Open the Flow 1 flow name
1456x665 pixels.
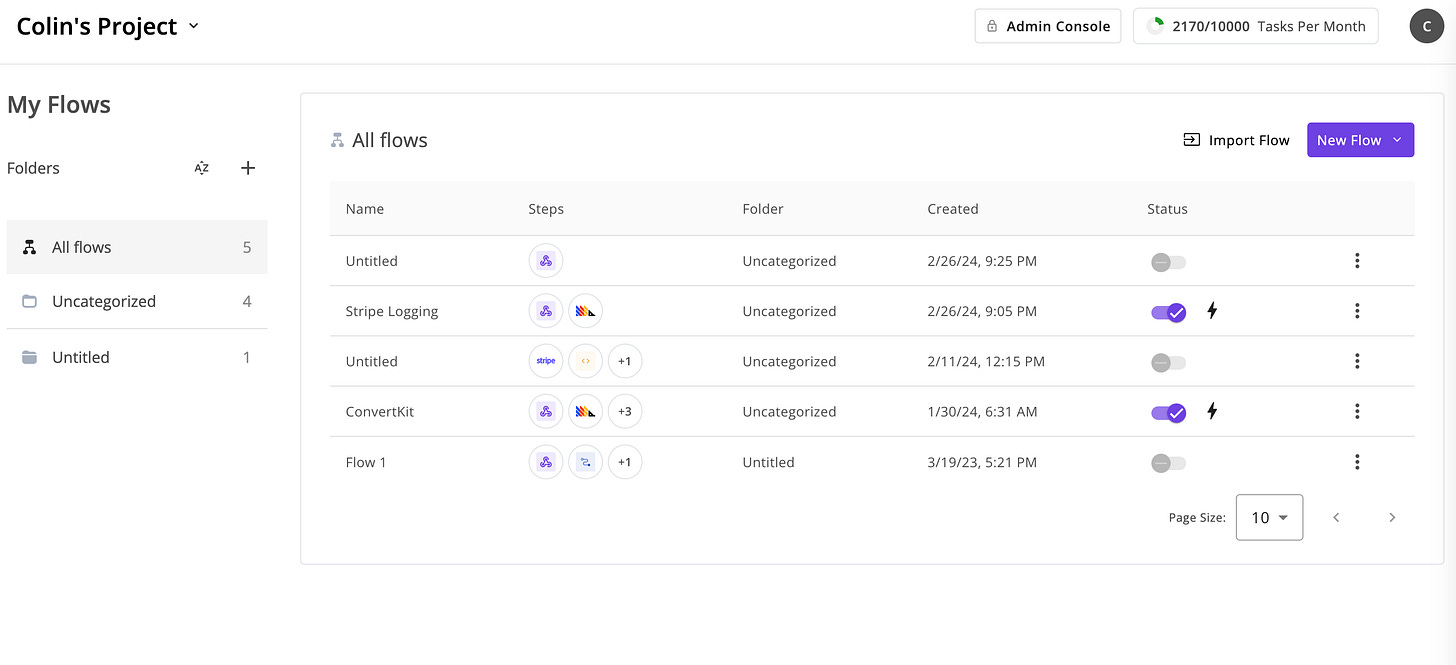[366, 462]
